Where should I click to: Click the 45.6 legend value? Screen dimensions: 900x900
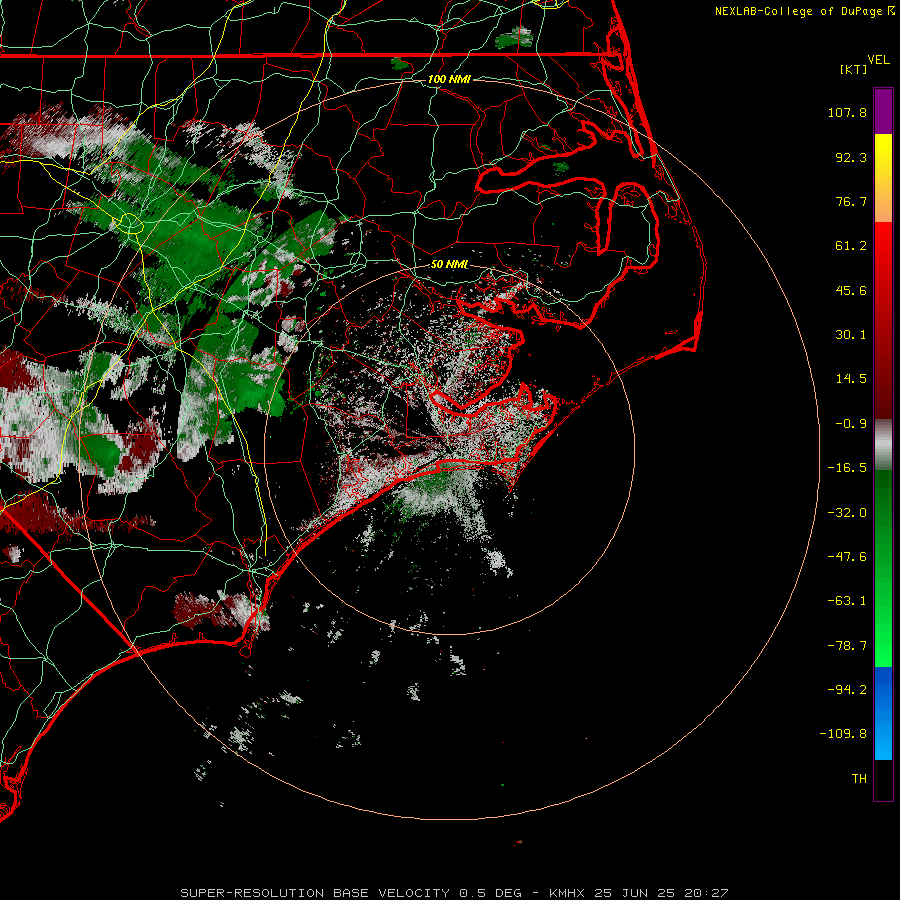[x=851, y=290]
